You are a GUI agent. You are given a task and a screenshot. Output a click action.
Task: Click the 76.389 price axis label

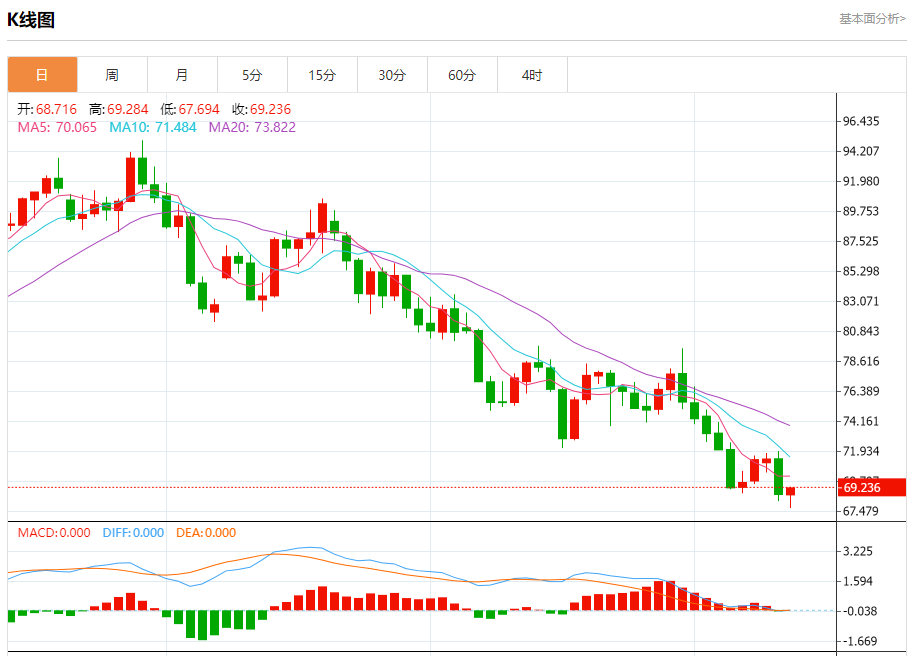861,391
